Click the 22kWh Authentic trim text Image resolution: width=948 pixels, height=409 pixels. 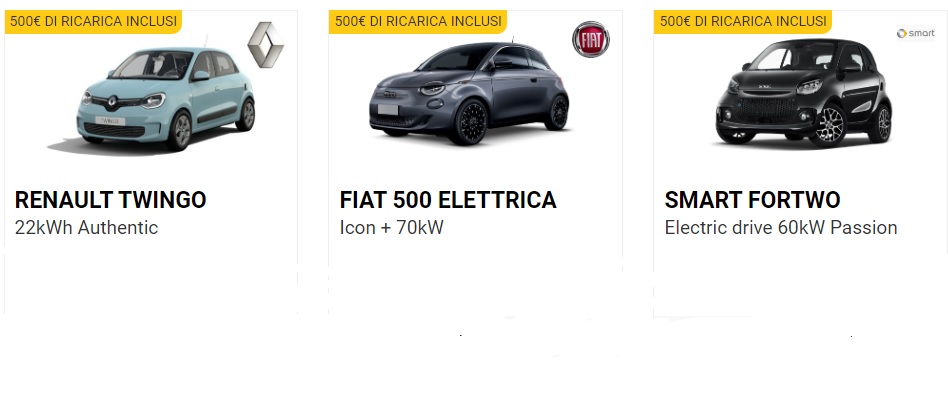(x=86, y=228)
